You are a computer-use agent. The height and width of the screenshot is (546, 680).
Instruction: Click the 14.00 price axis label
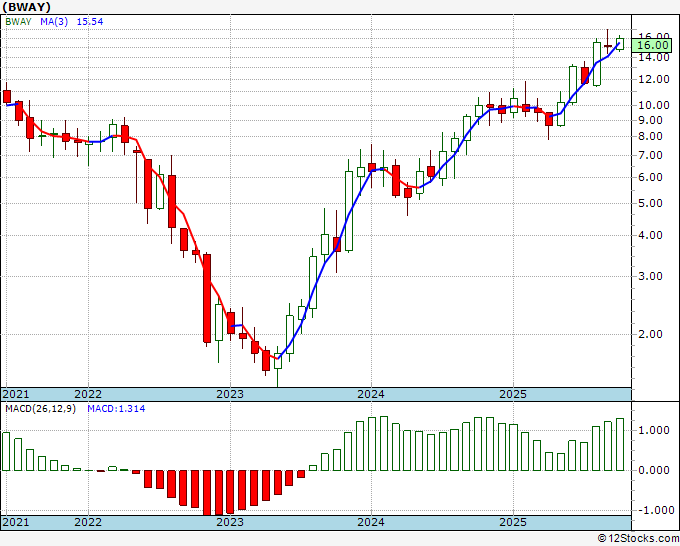pyautogui.click(x=653, y=57)
